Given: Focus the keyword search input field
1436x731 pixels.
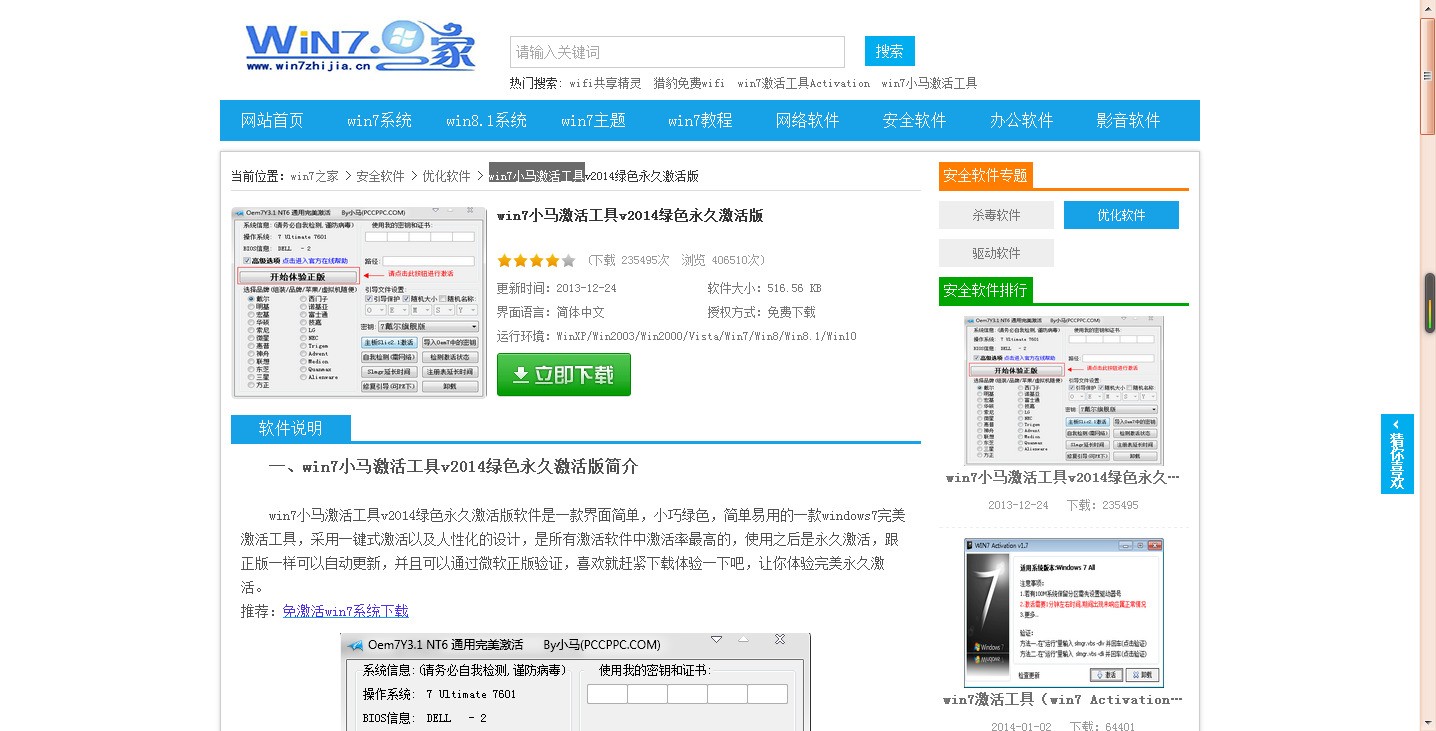Looking at the screenshot, I should (677, 52).
